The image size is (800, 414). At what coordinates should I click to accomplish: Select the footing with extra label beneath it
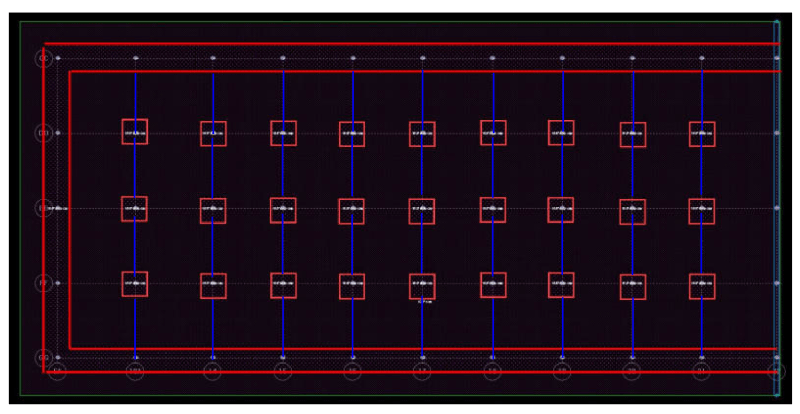(422, 286)
